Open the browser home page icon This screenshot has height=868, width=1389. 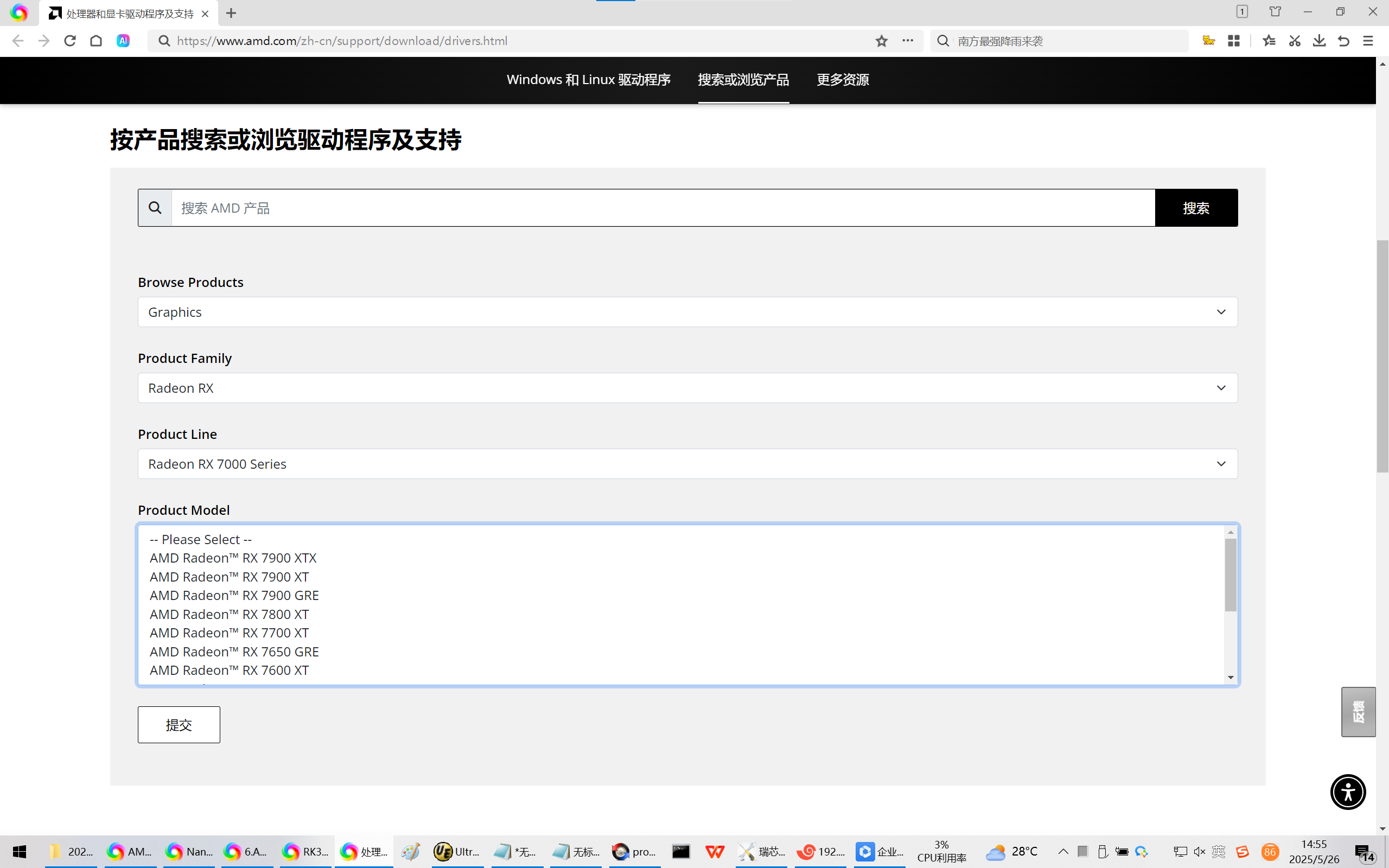point(96,41)
